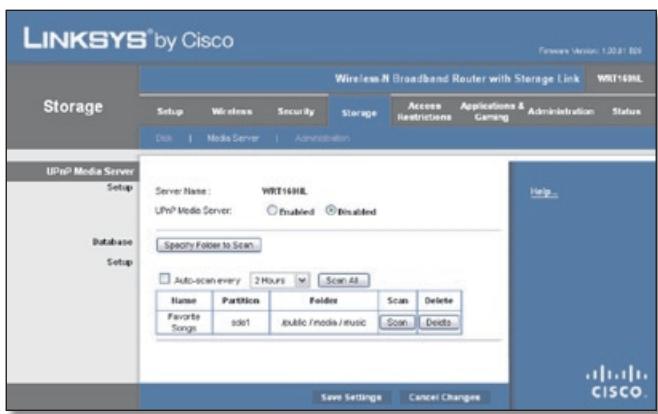Click Specify Folder to Scan button

pos(209,245)
